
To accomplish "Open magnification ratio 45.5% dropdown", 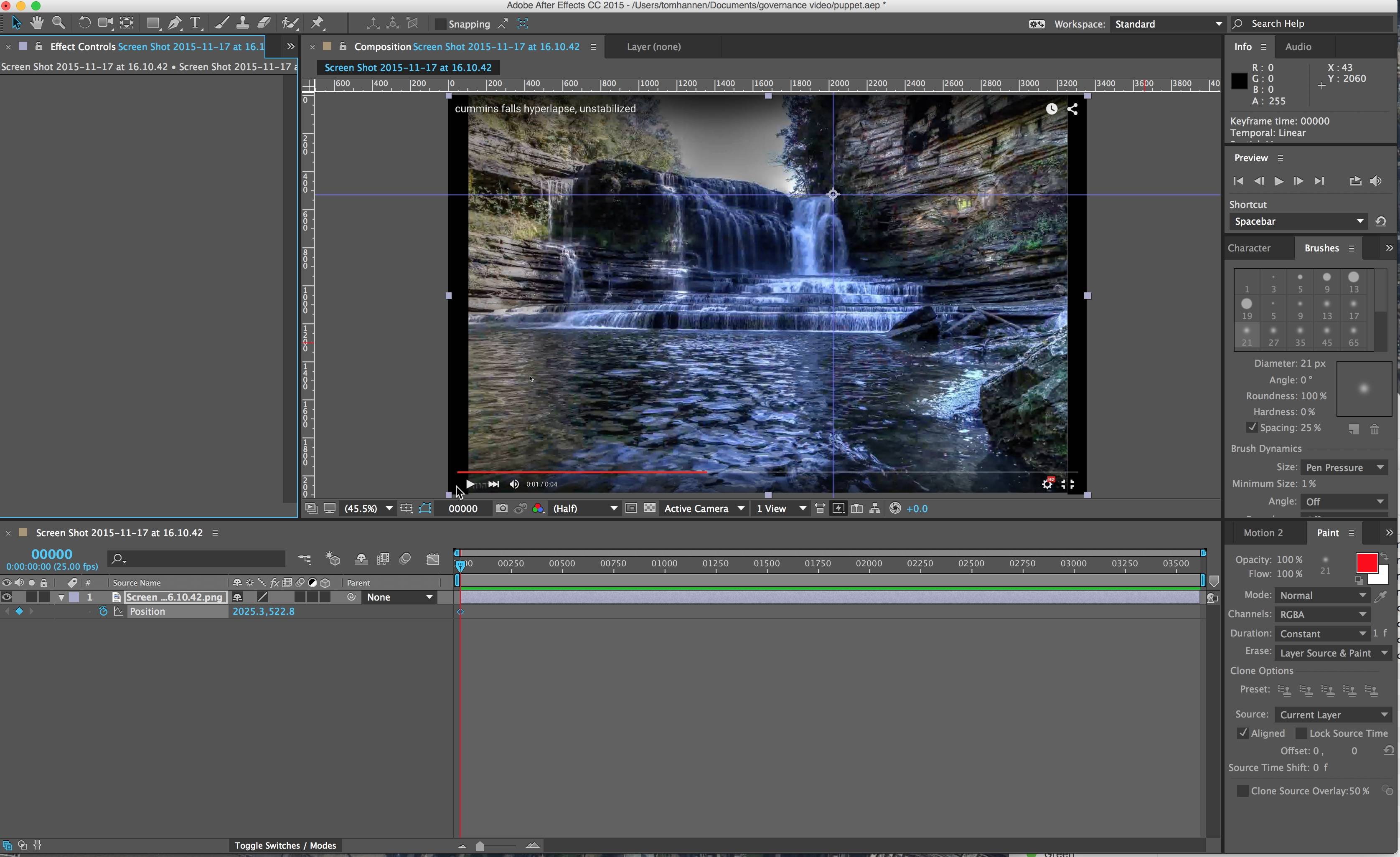I will coord(368,508).
